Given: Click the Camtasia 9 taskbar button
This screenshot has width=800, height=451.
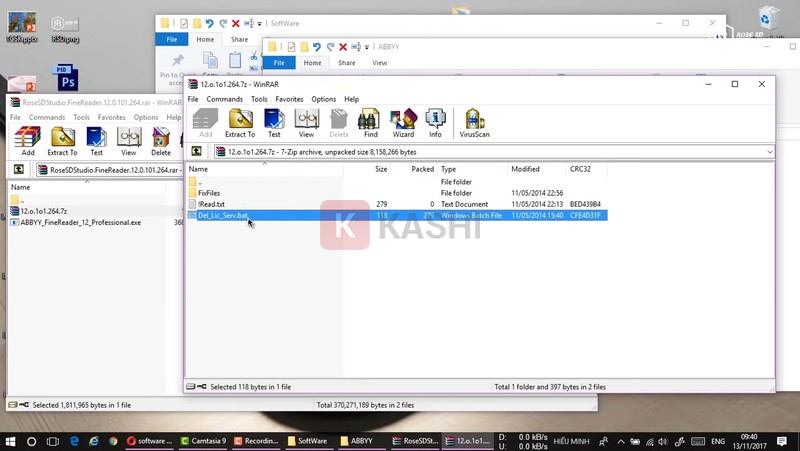Looking at the screenshot, I should click(x=204, y=440).
